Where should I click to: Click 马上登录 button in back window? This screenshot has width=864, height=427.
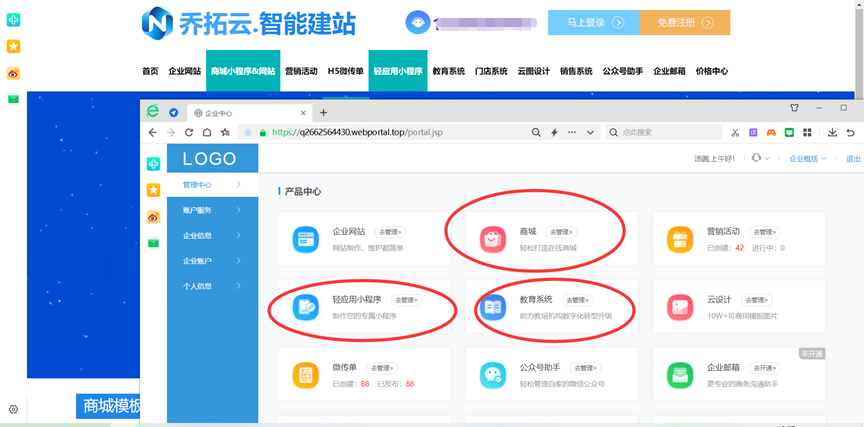[593, 23]
